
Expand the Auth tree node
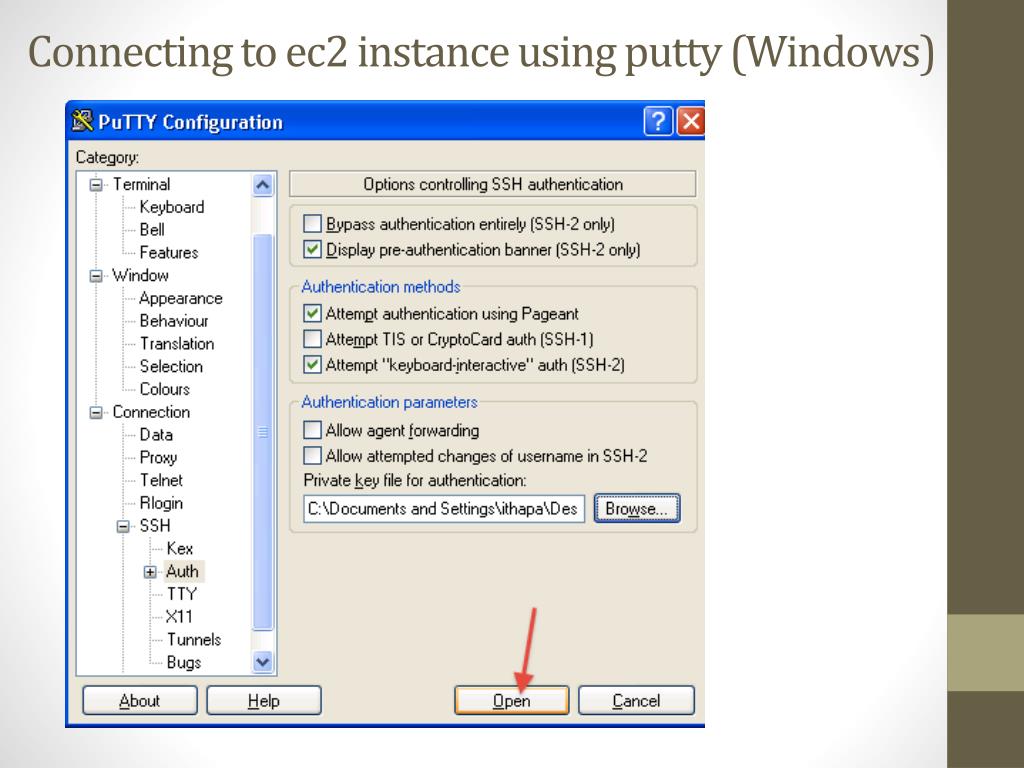coord(150,572)
